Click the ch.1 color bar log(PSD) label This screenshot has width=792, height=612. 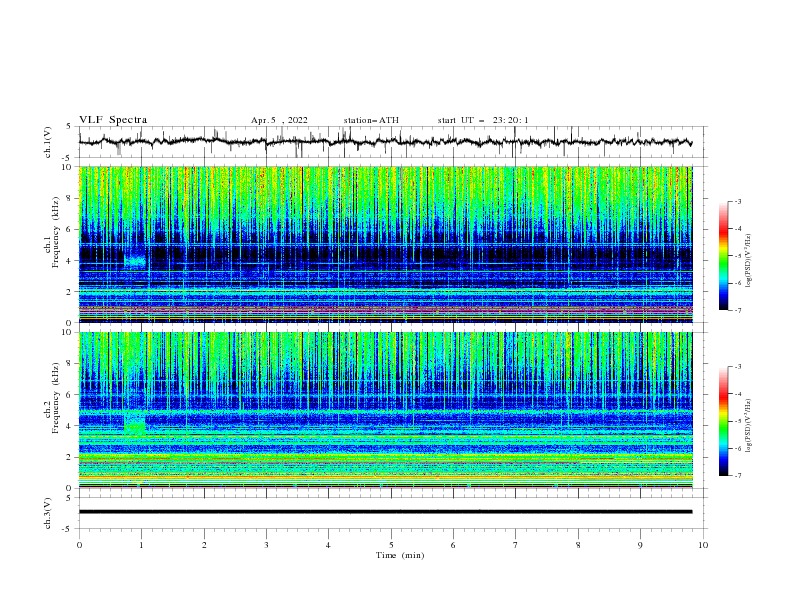coord(749,261)
